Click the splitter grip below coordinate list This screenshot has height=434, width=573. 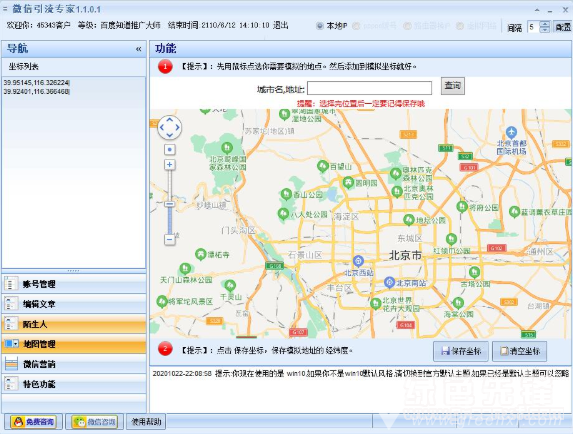(73, 271)
